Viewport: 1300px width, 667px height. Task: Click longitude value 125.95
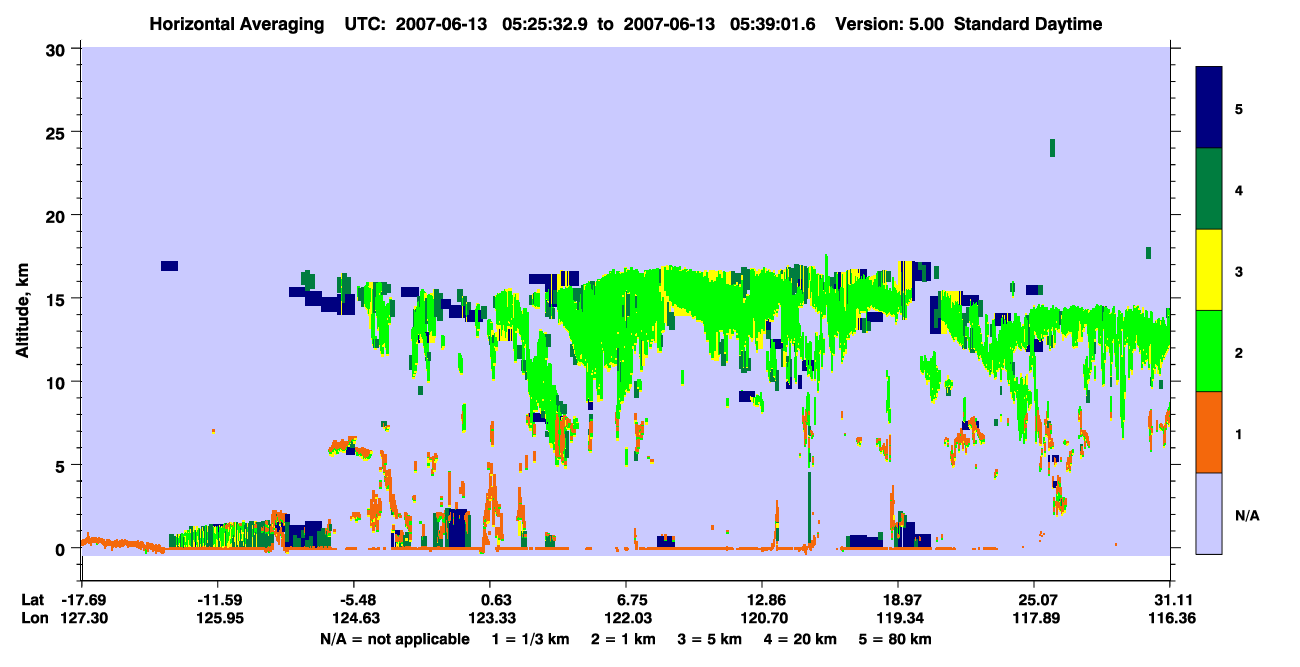tap(218, 618)
